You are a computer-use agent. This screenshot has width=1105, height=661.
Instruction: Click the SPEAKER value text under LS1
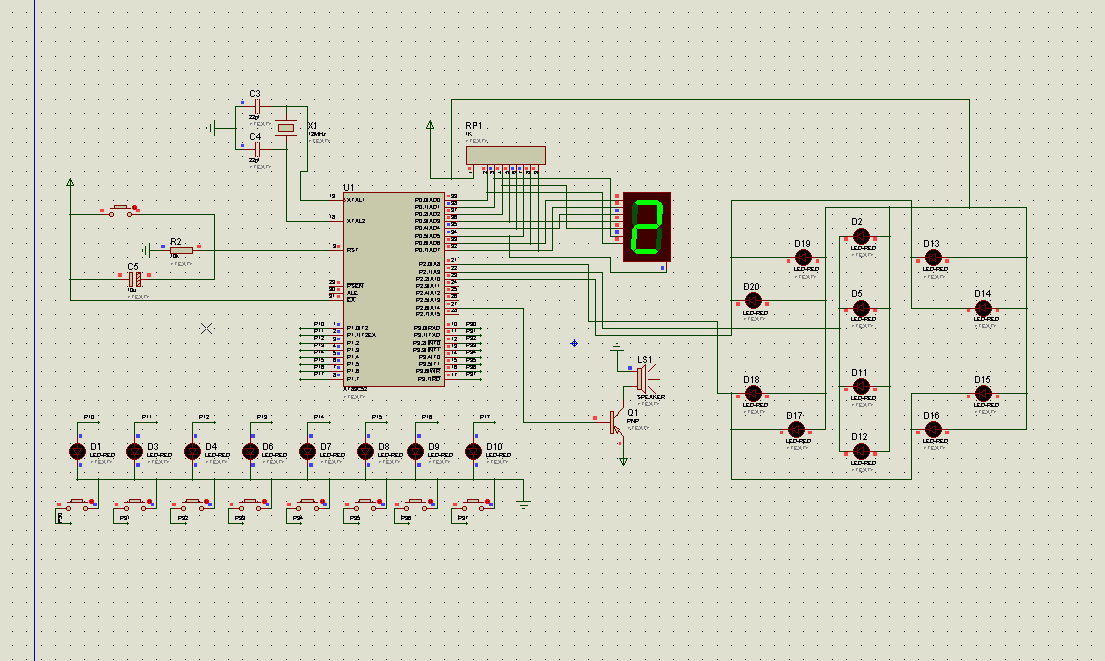point(651,397)
